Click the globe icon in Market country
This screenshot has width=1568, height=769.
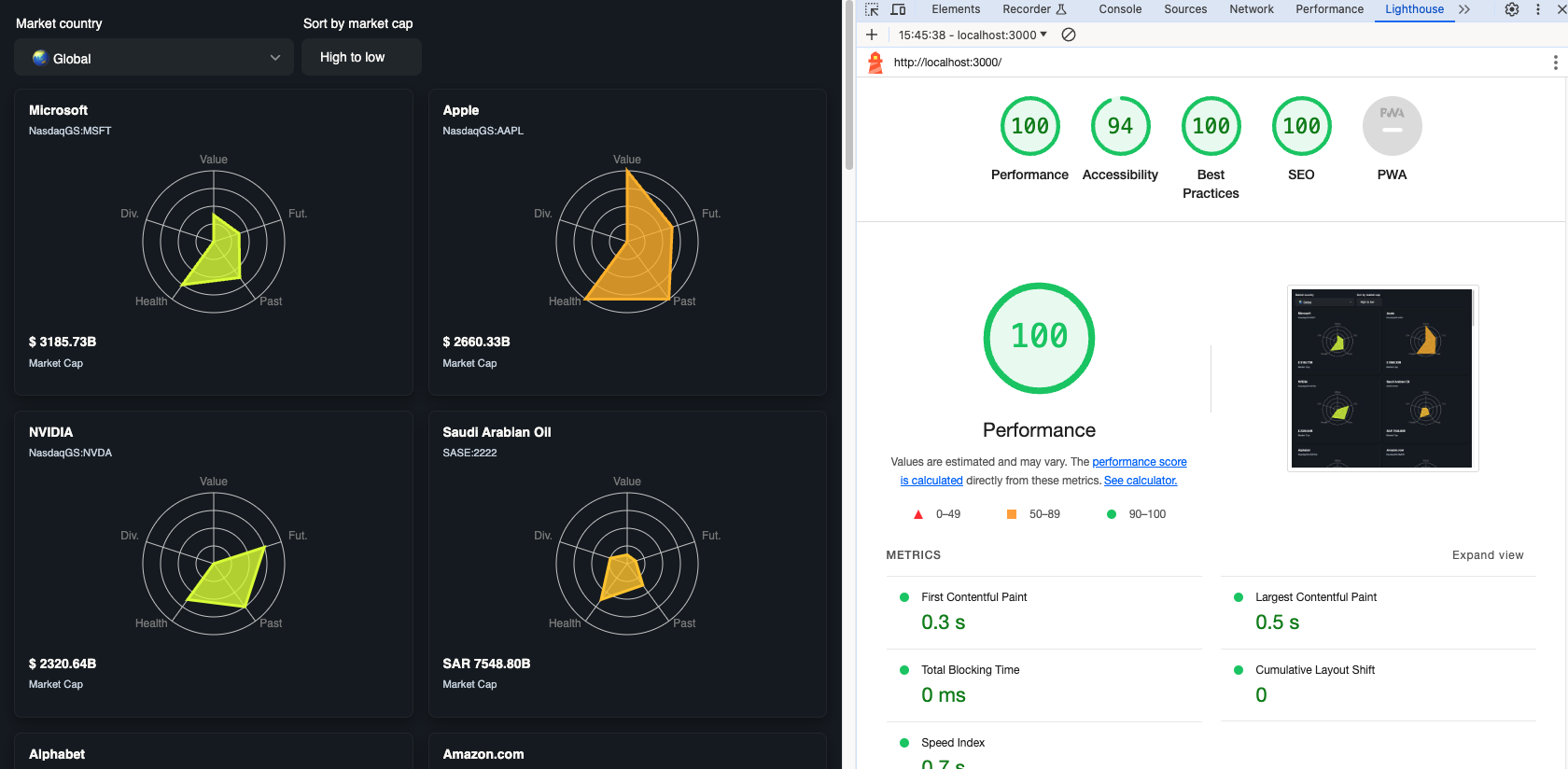click(x=40, y=58)
